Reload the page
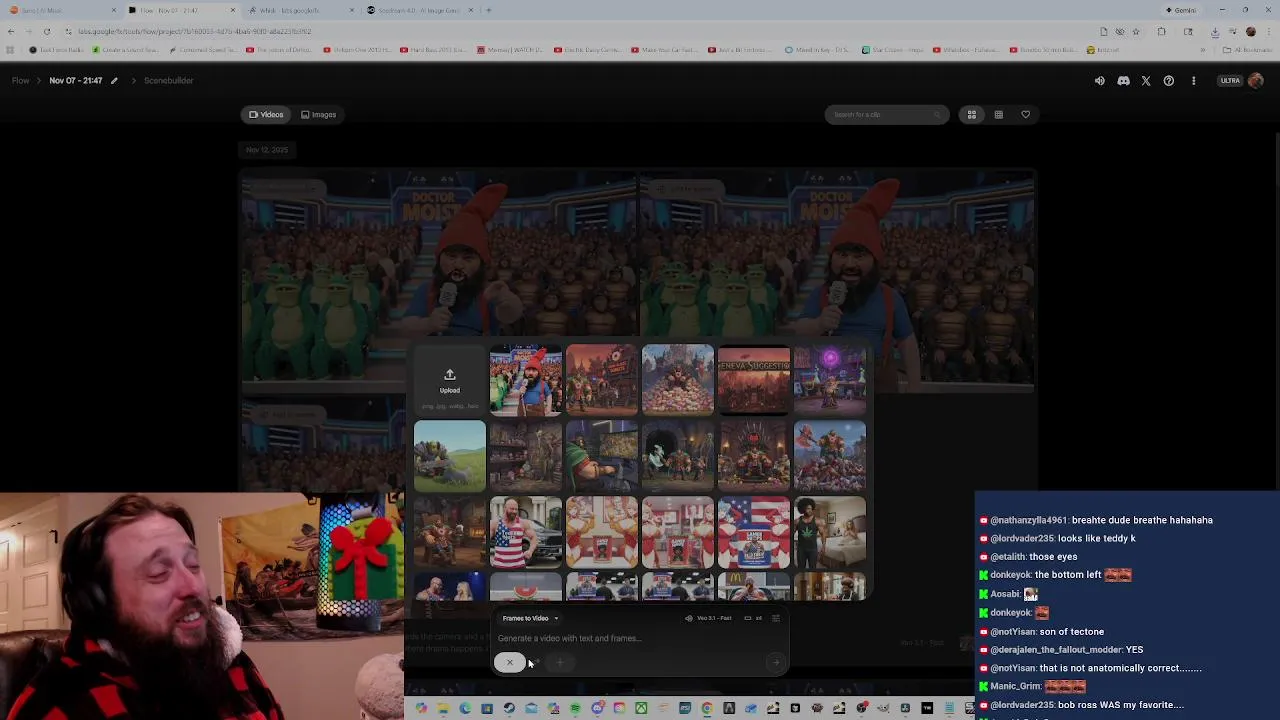Image resolution: width=1280 pixels, height=720 pixels. tap(46, 31)
